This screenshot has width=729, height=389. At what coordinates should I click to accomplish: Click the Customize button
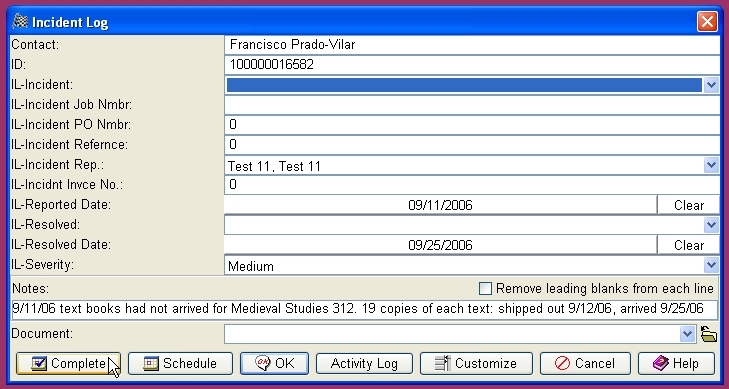[x=476, y=363]
